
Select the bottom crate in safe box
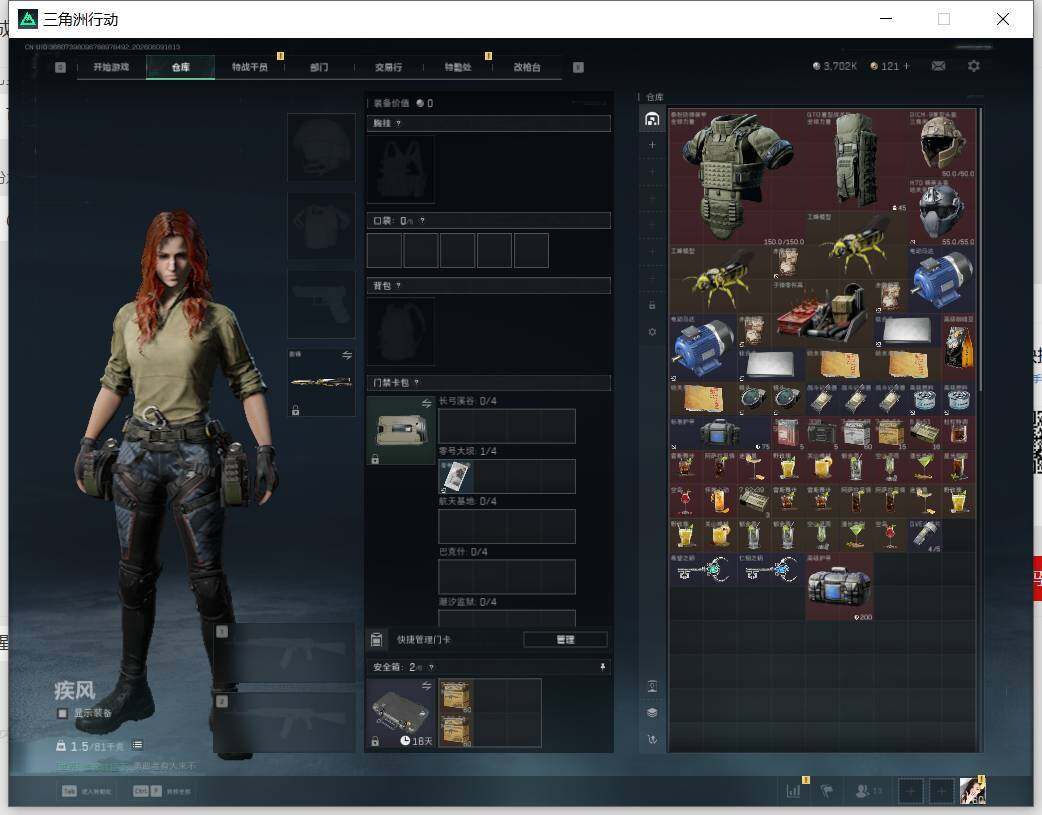coord(456,730)
